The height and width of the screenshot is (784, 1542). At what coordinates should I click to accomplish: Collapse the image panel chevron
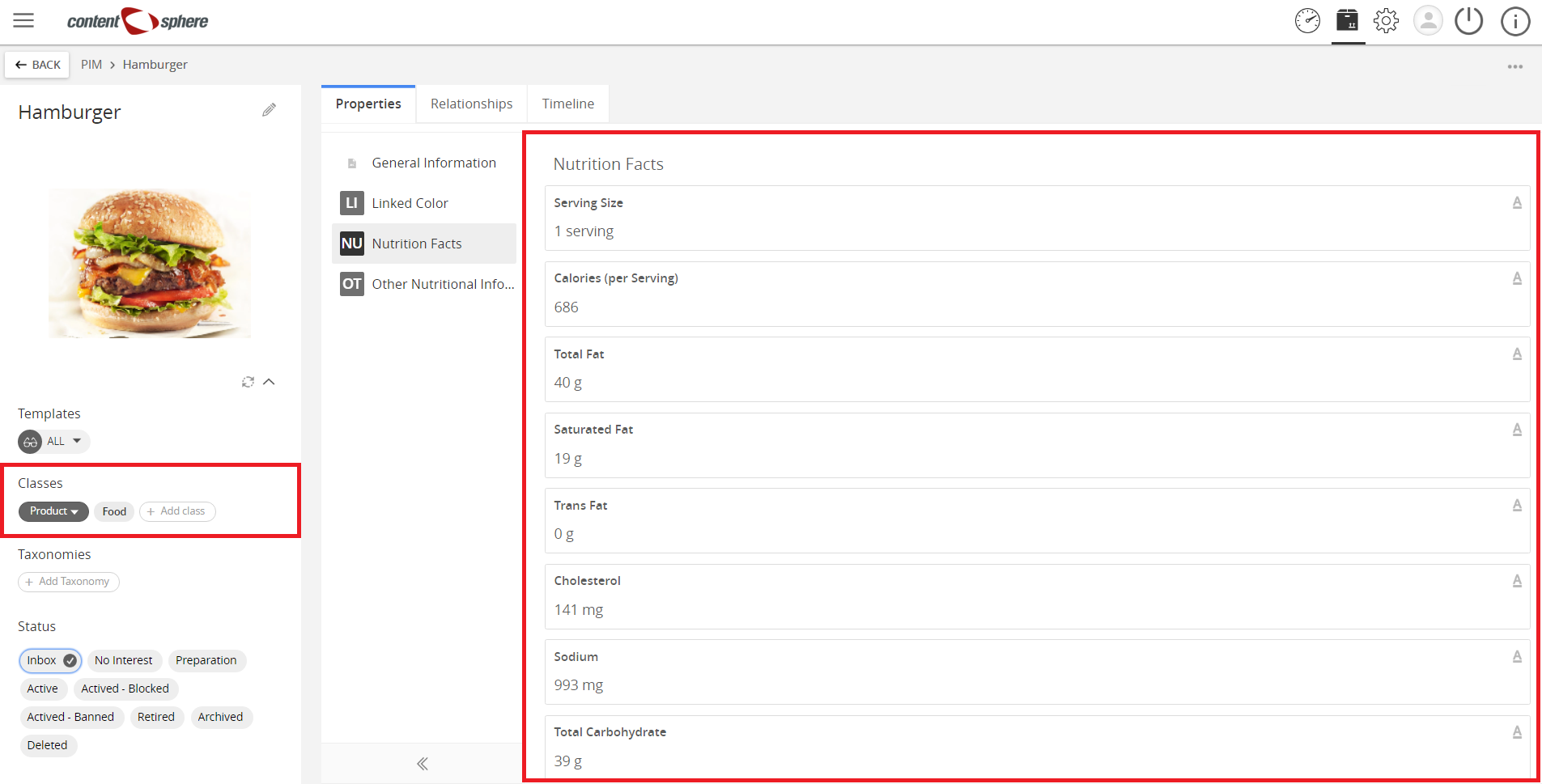[270, 382]
